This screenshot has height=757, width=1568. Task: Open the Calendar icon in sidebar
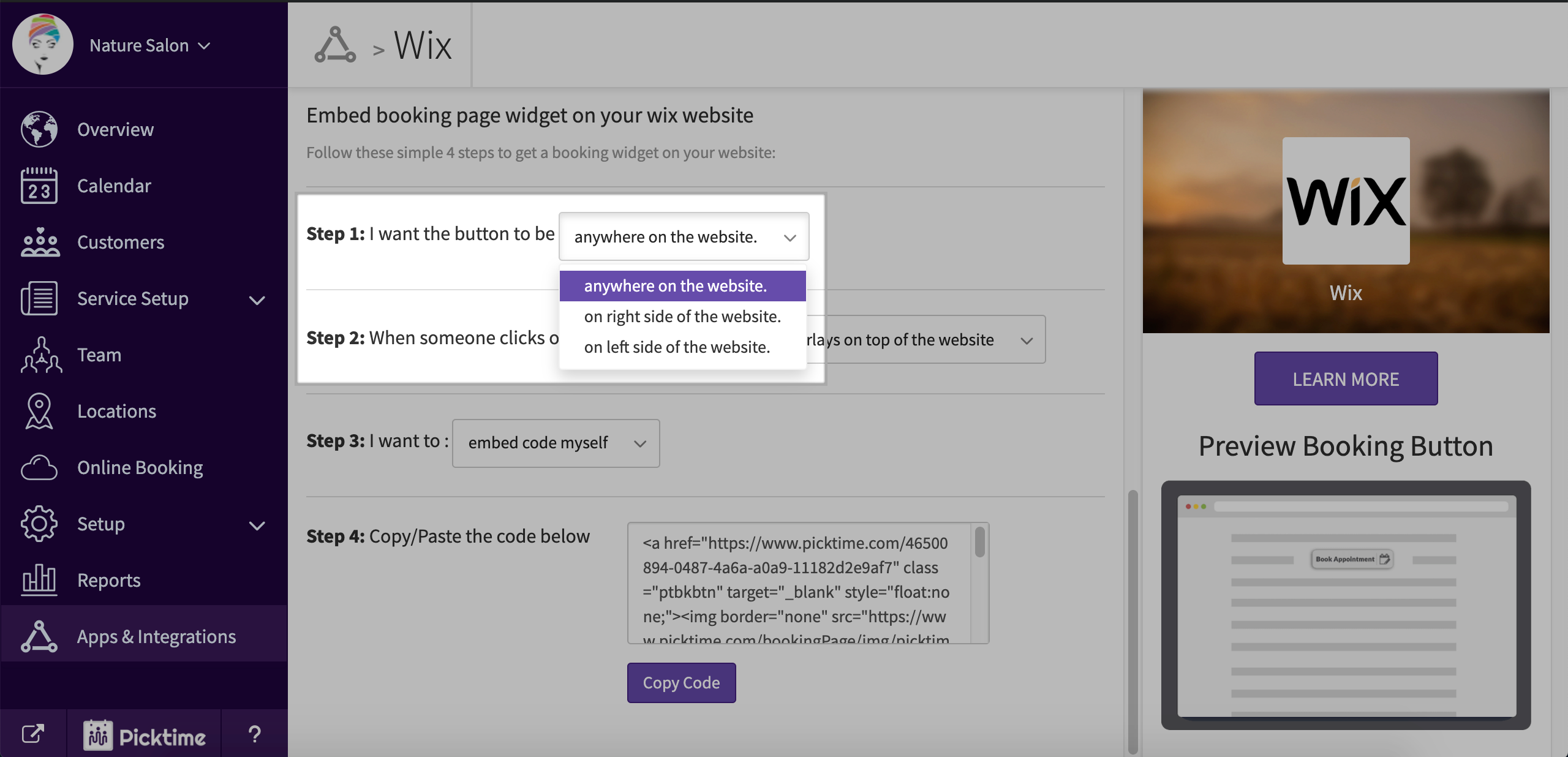[39, 186]
